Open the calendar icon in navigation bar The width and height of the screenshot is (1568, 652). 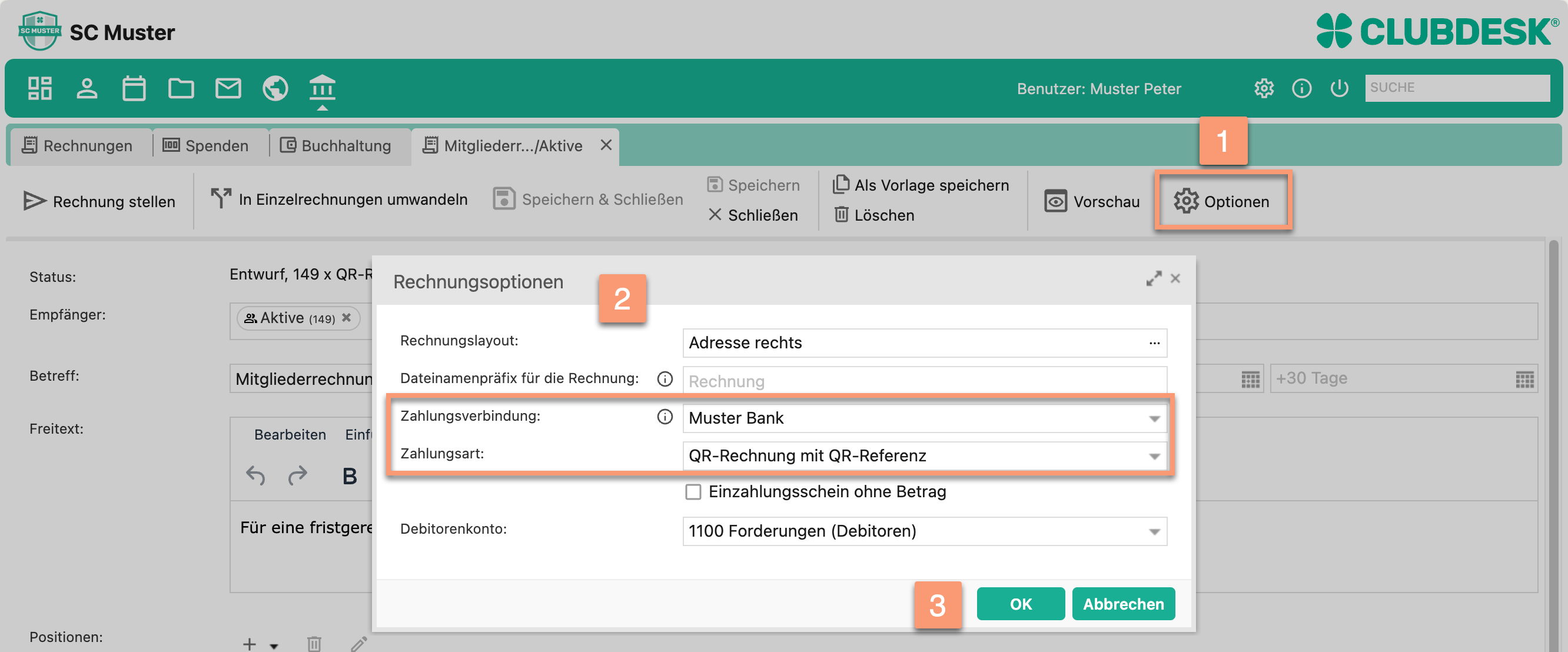134,88
